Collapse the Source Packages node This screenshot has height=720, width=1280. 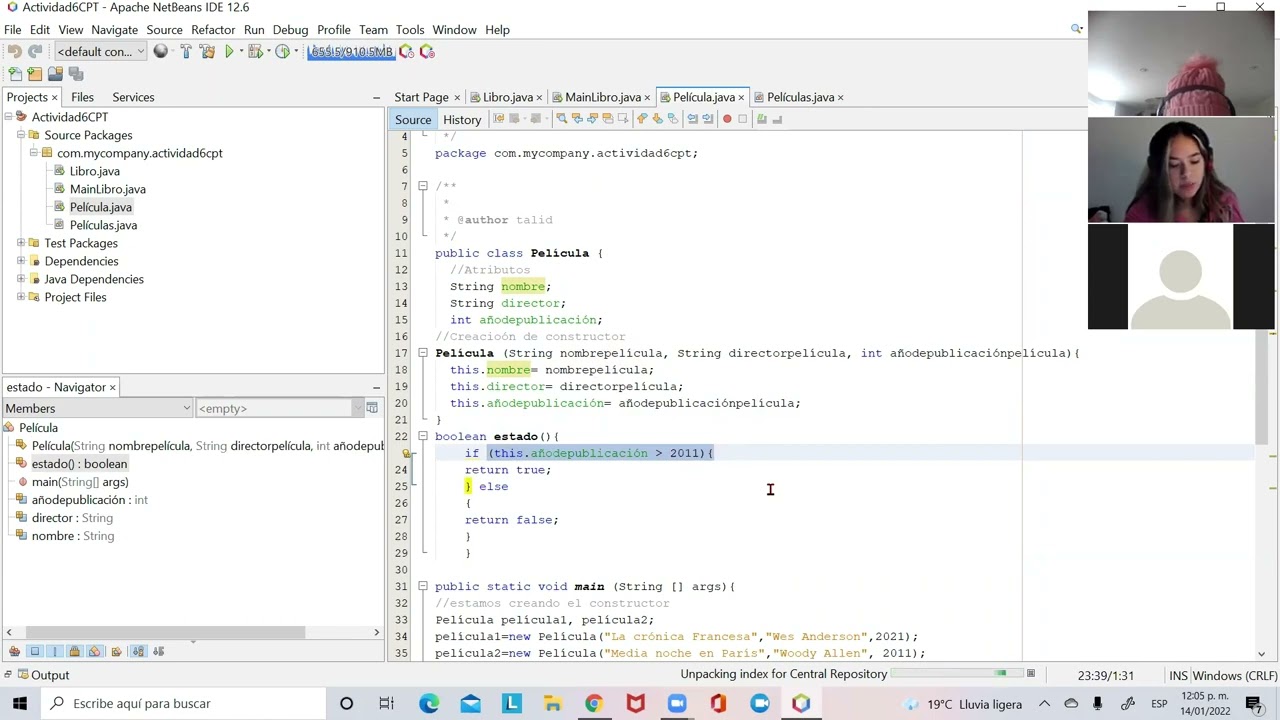(x=21, y=135)
